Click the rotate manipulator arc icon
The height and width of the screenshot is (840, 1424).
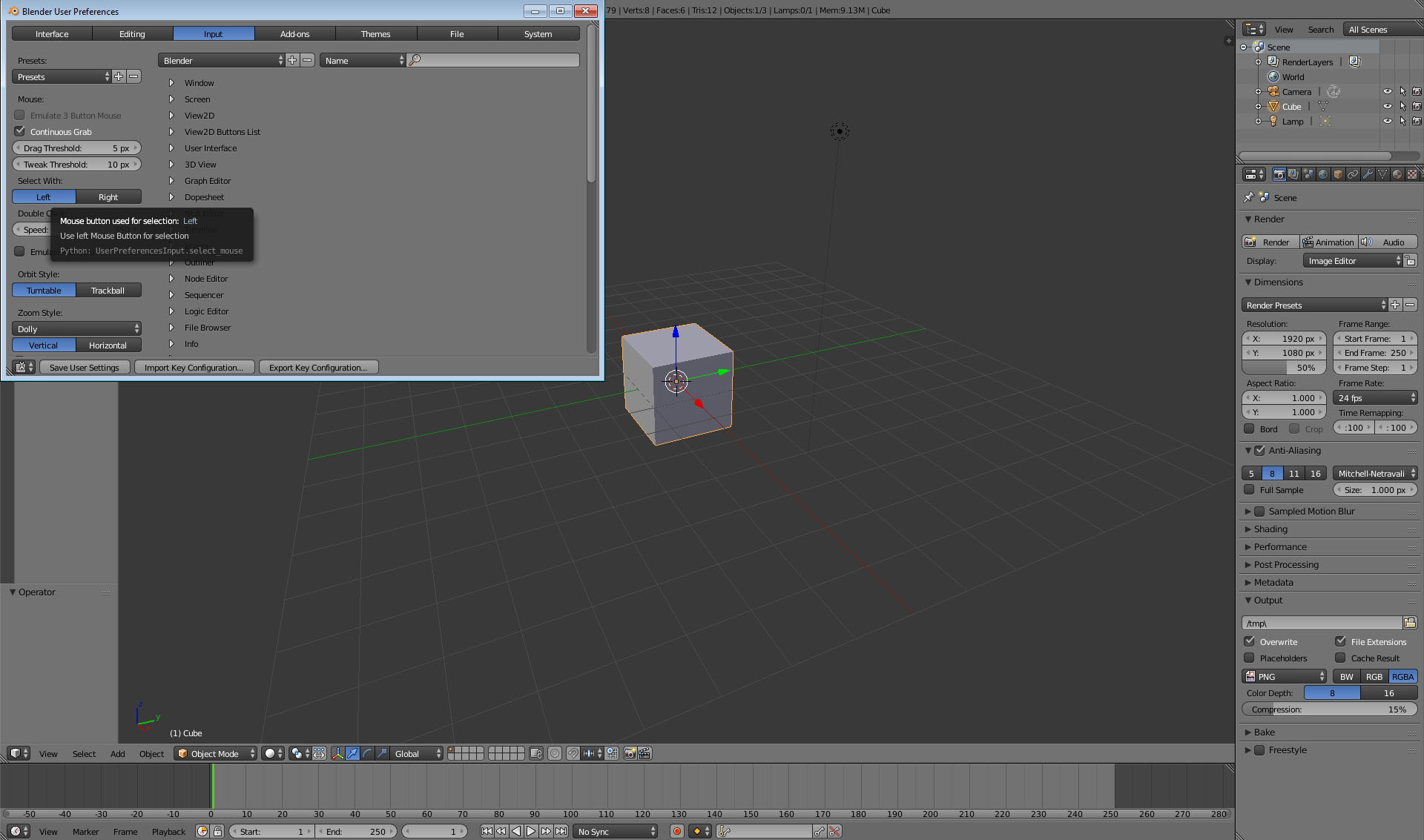[x=368, y=753]
